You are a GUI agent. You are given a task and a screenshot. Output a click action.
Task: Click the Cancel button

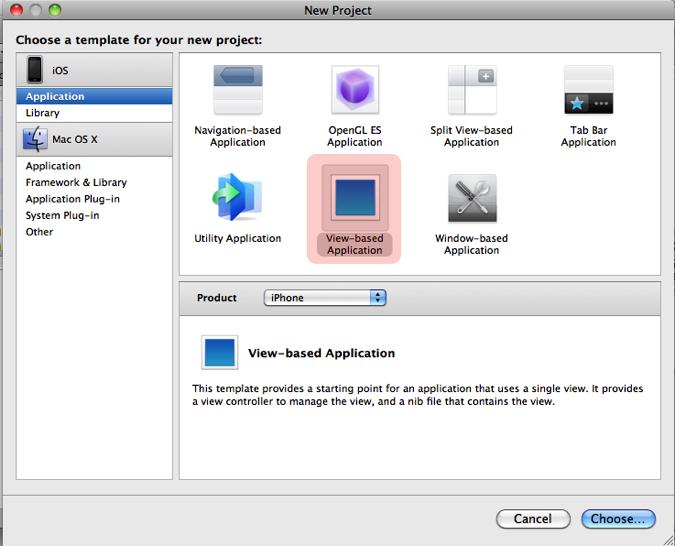(x=533, y=518)
